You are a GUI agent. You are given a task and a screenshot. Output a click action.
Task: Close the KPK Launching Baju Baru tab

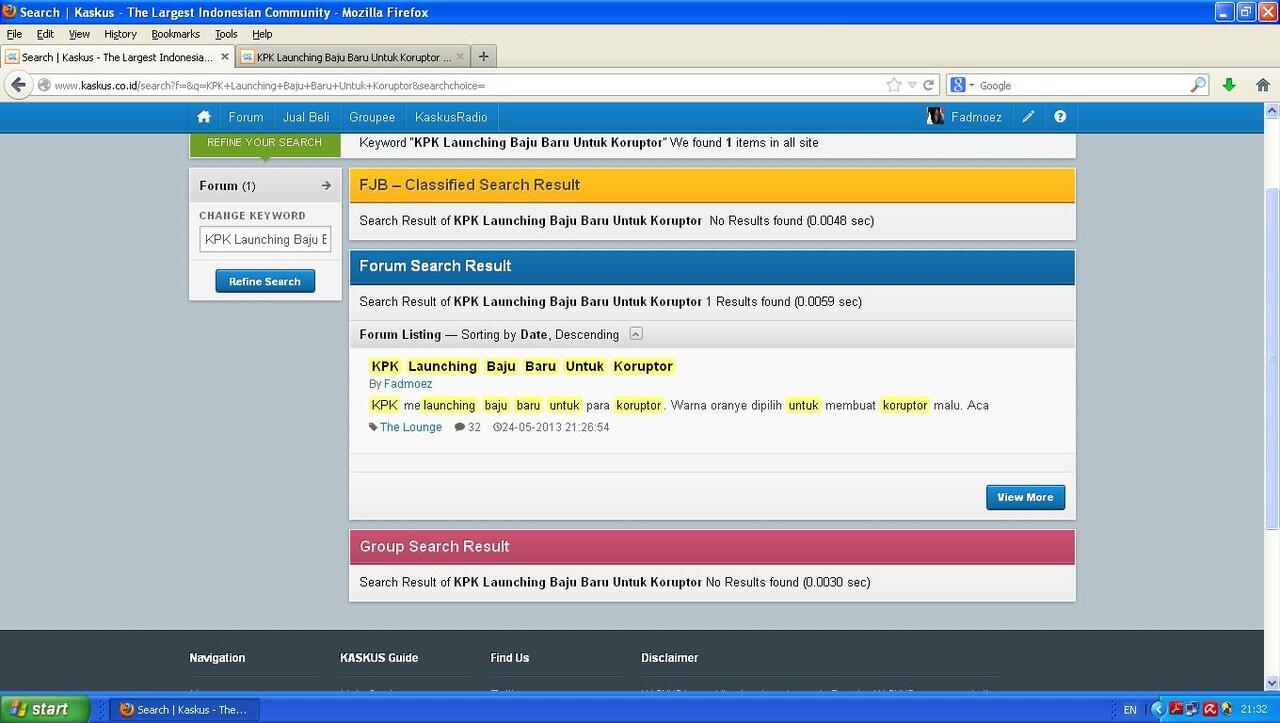coord(460,57)
